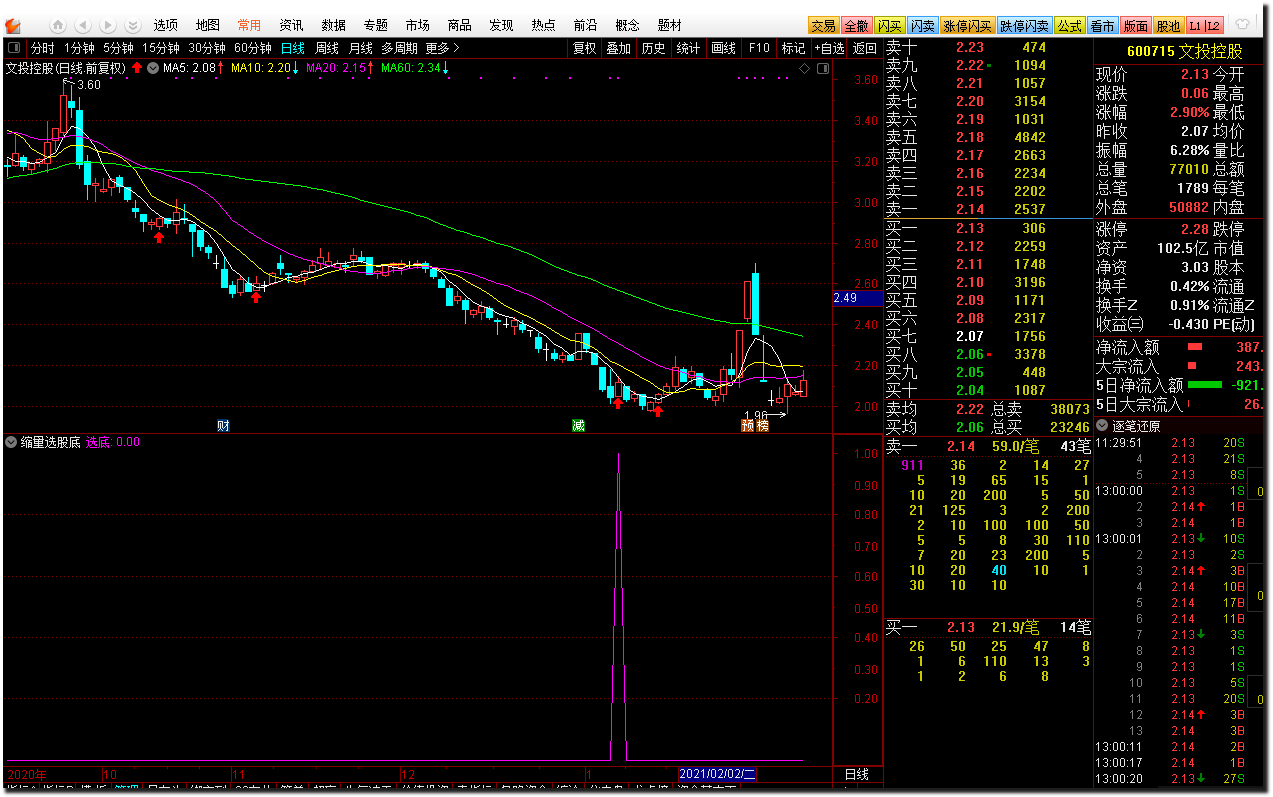Image resolution: width=1273 pixels, height=797 pixels.
Task: Navigate back with the left arrow icon
Action: click(x=83, y=25)
